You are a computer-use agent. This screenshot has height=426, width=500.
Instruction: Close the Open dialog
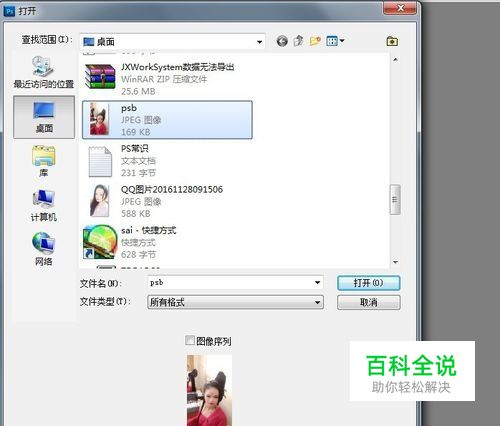[400, 8]
